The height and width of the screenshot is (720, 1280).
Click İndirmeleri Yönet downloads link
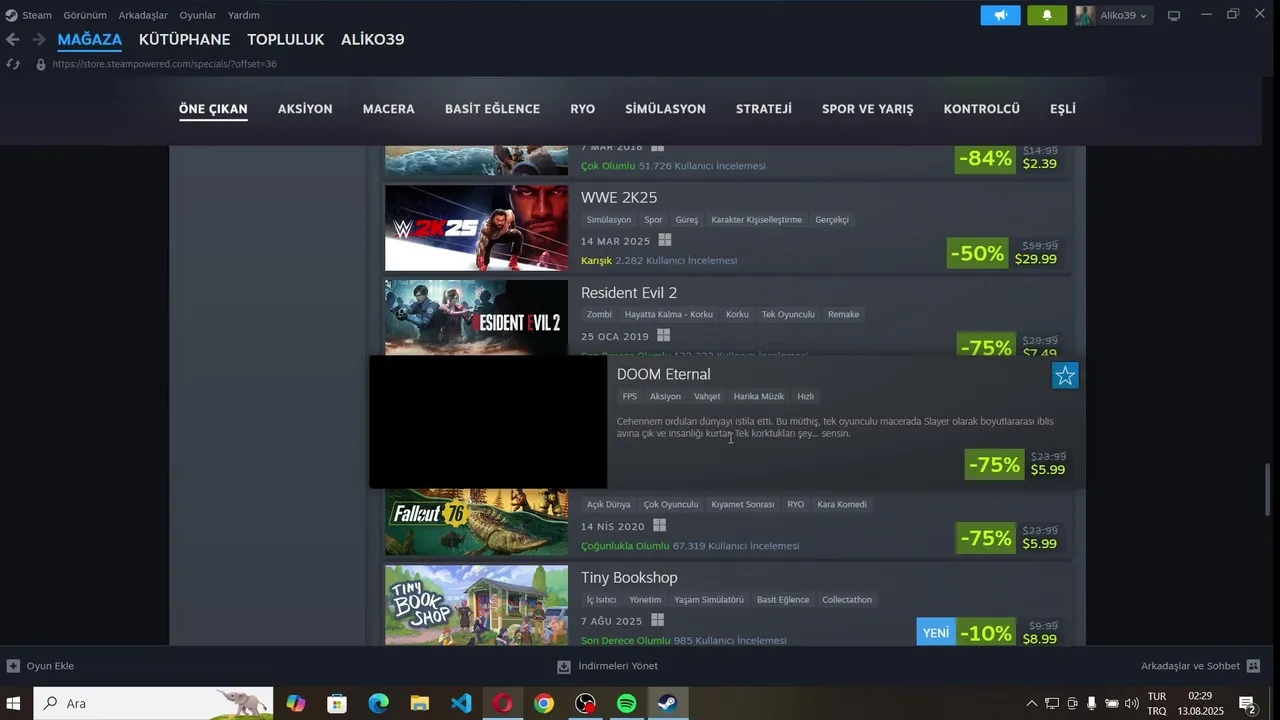point(608,666)
